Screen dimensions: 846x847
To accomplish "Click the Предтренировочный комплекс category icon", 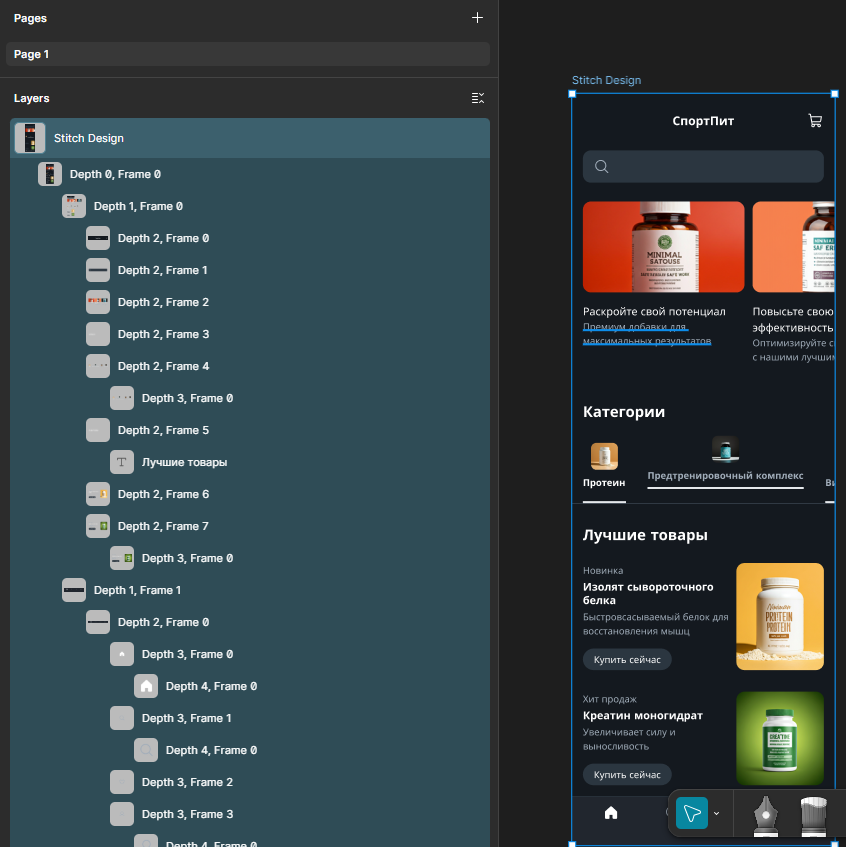I will click(725, 449).
